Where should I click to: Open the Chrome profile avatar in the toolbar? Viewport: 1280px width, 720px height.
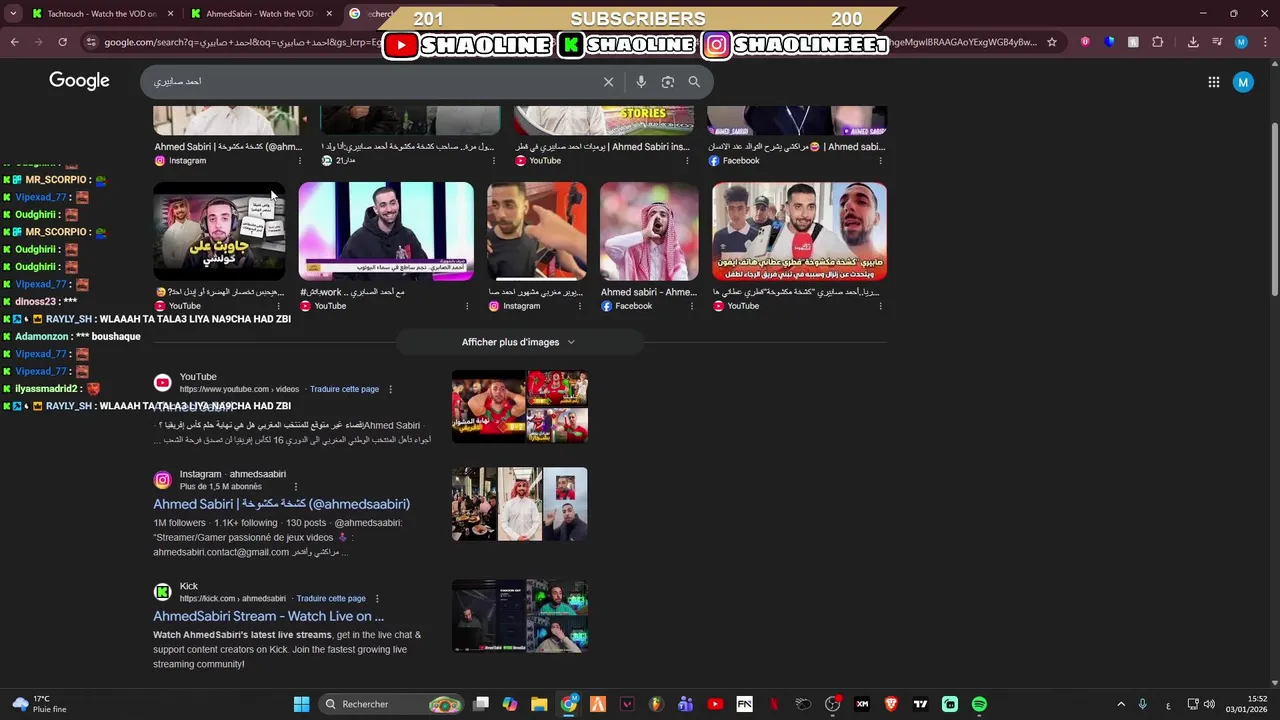pos(1241,42)
